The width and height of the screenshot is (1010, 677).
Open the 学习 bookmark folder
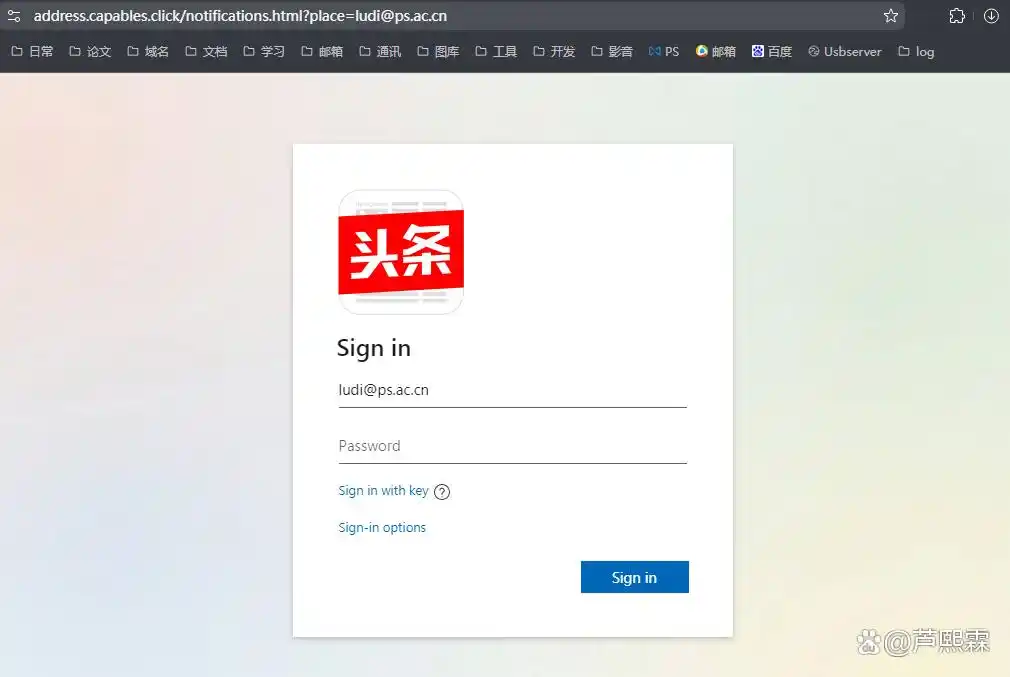(264, 52)
